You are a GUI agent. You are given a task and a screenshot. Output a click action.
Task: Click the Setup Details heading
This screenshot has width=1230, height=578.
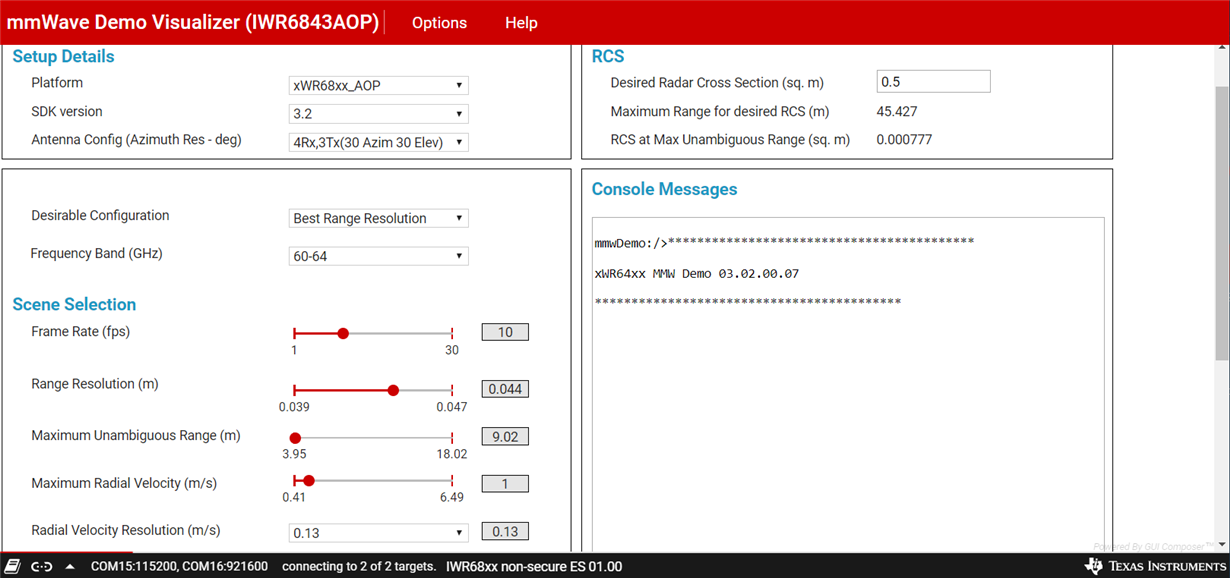pyautogui.click(x=63, y=57)
